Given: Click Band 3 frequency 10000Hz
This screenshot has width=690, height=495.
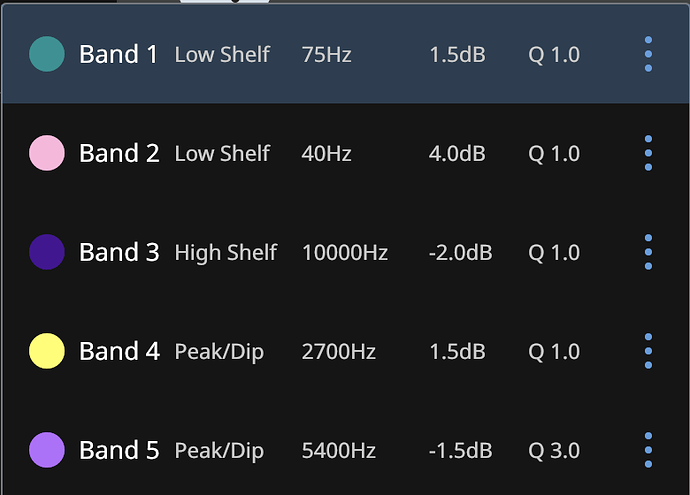Looking at the screenshot, I should pos(344,252).
